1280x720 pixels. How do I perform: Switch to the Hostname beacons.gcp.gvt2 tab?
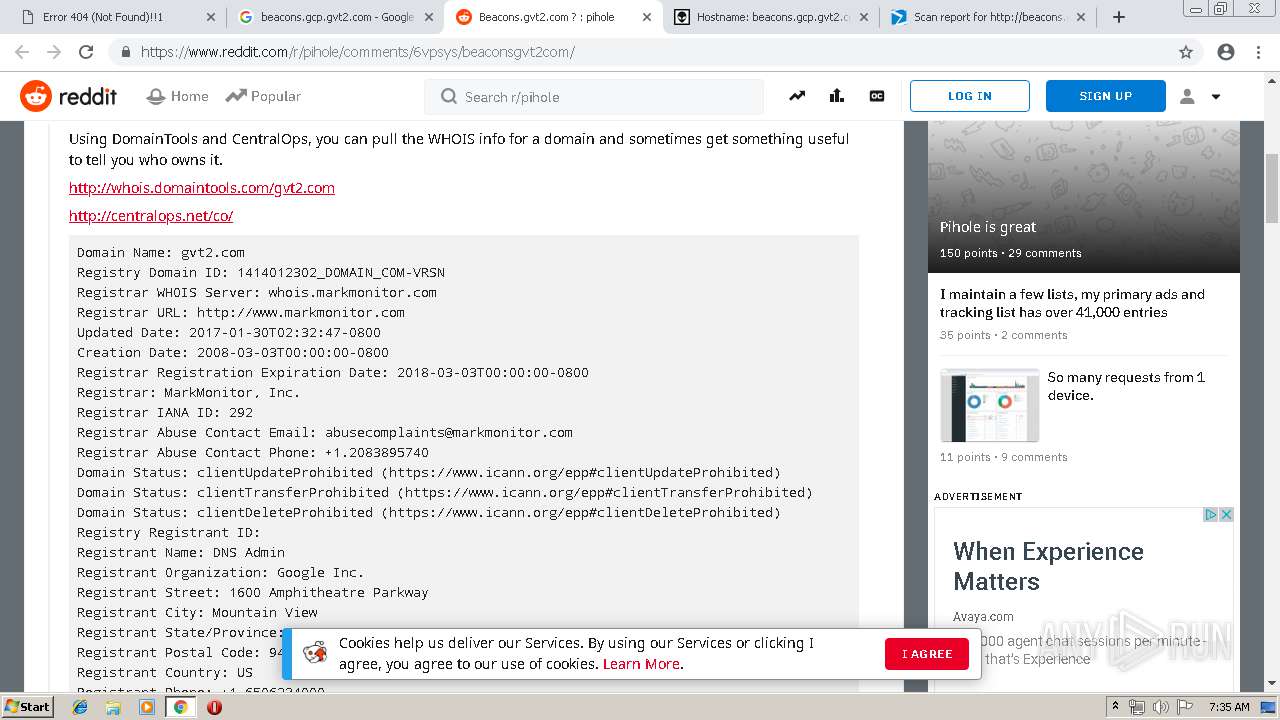point(771,17)
